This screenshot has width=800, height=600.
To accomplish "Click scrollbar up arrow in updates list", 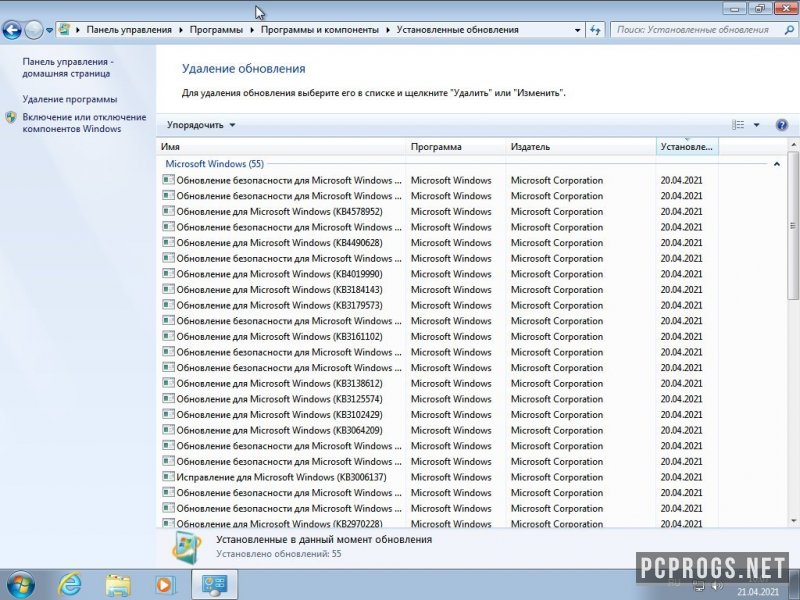I will (x=793, y=145).
